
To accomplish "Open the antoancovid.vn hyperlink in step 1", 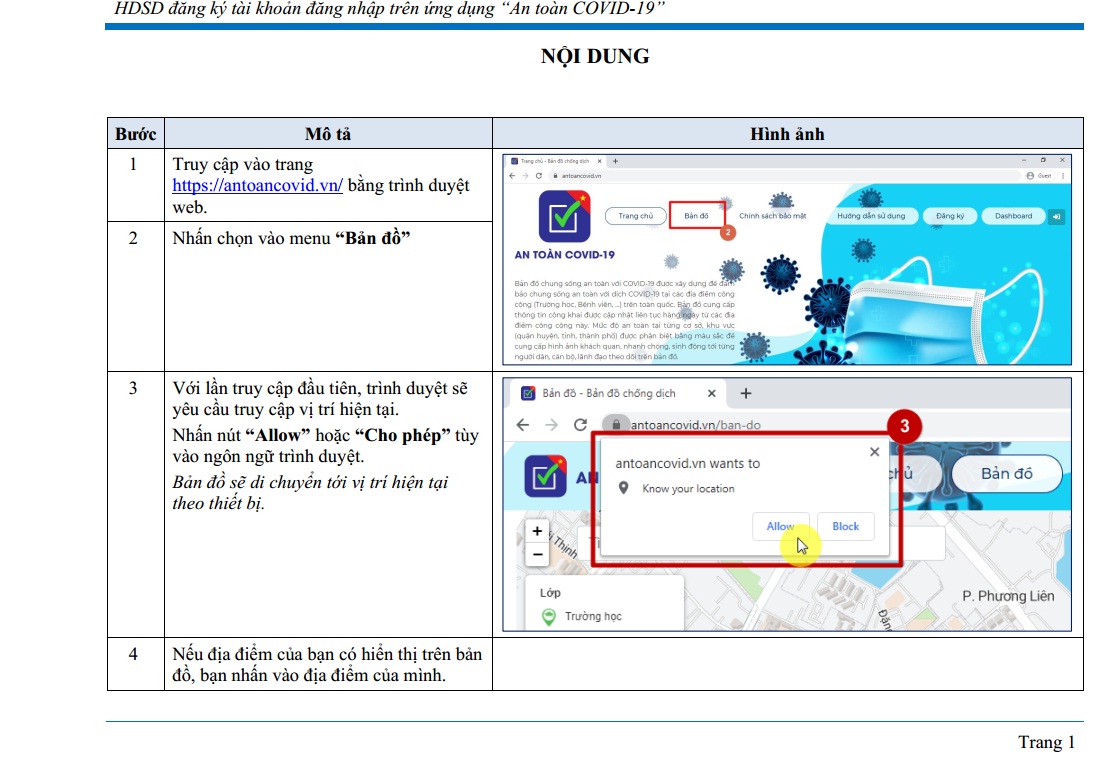I will point(258,186).
